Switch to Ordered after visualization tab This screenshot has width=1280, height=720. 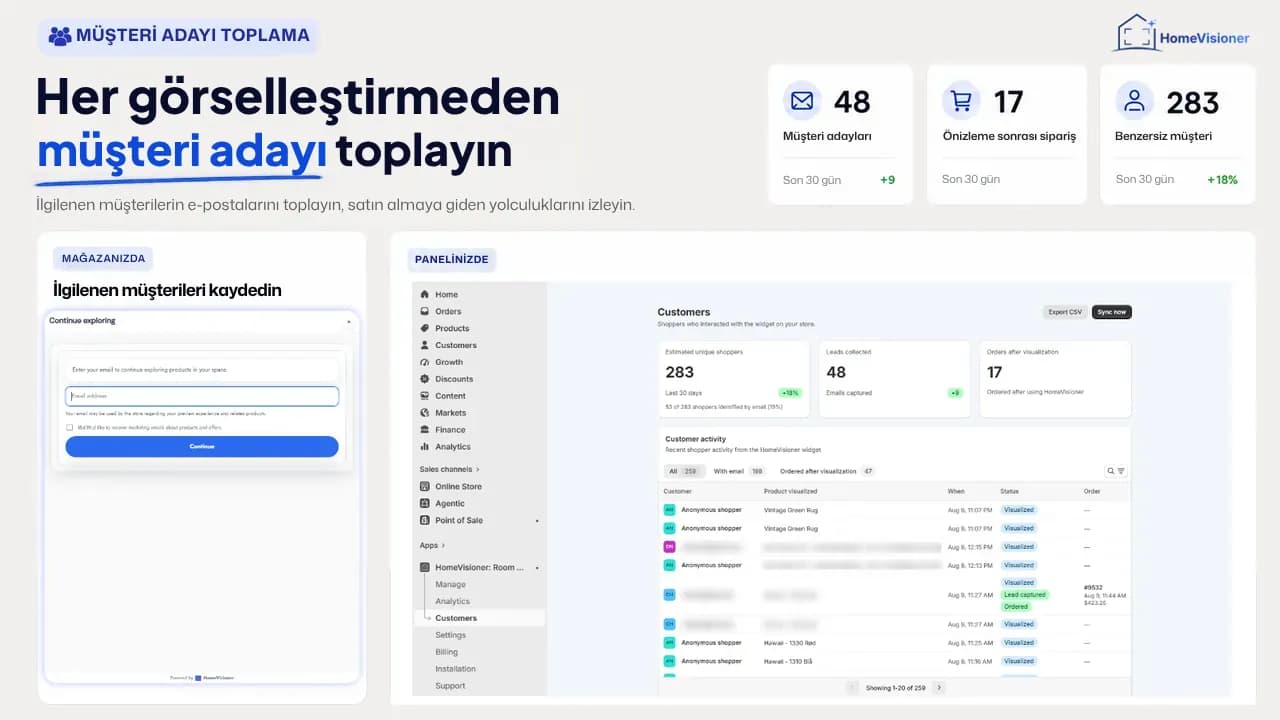[x=827, y=471]
